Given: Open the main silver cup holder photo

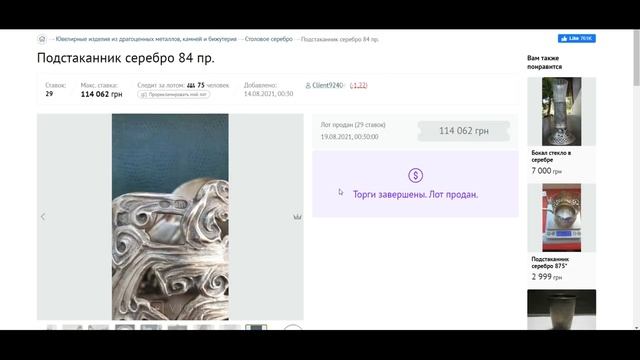Looking at the screenshot, I should pos(170,217).
